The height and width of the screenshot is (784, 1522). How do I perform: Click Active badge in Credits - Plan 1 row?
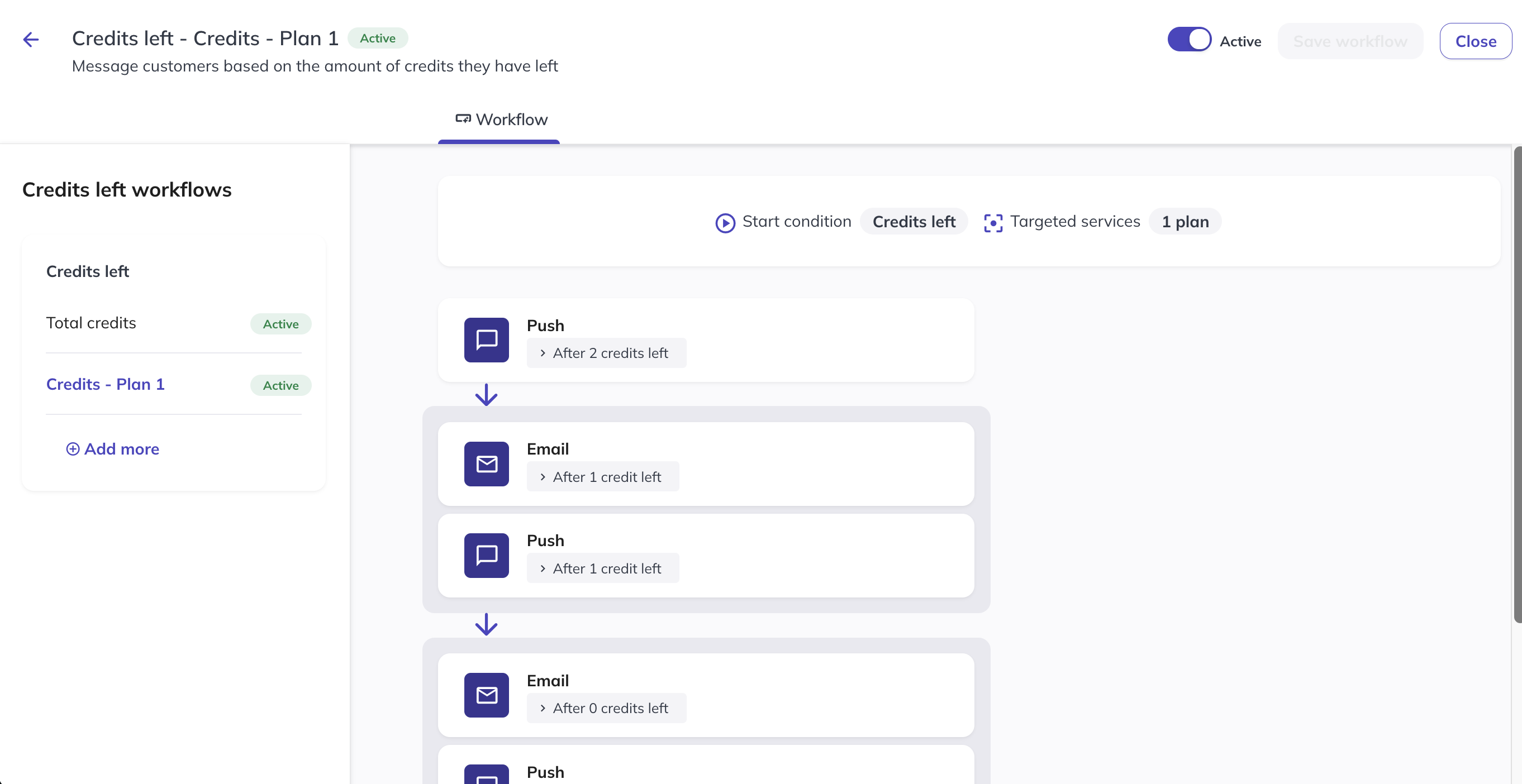click(280, 385)
